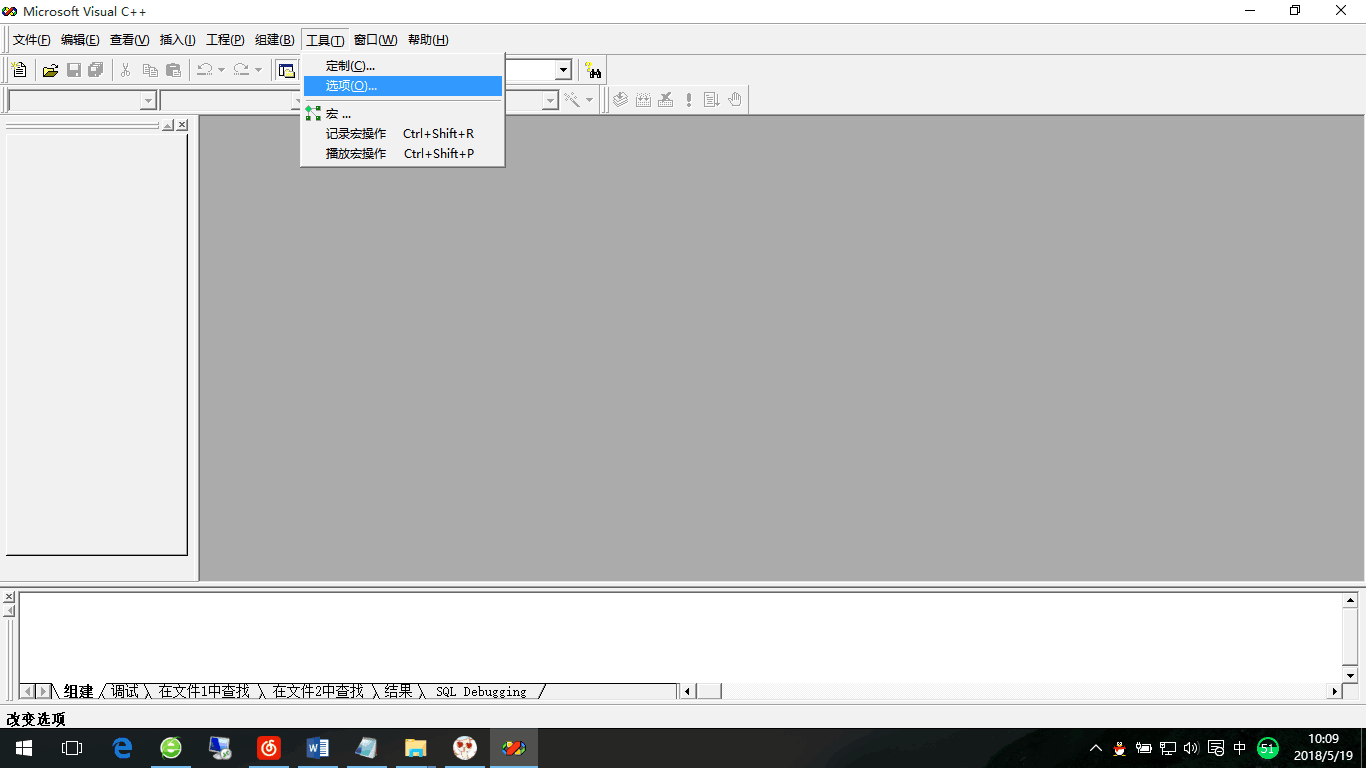Open the 工程(P) menu
Screen dimensions: 1366x768
coord(225,40)
